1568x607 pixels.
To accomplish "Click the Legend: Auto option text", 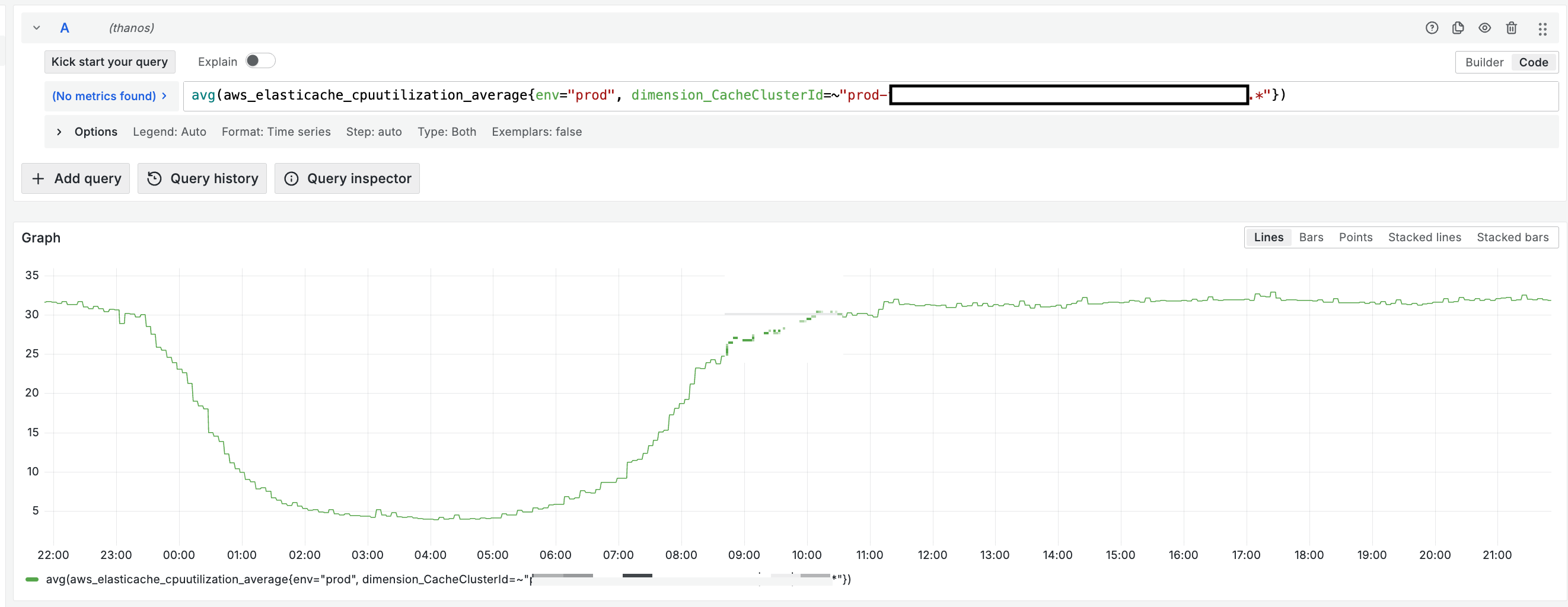I will [169, 132].
